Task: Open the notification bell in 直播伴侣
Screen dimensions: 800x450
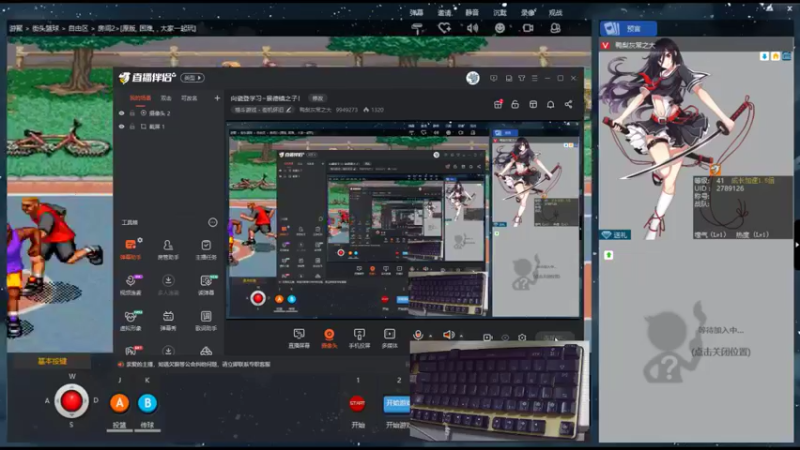Action: click(551, 105)
